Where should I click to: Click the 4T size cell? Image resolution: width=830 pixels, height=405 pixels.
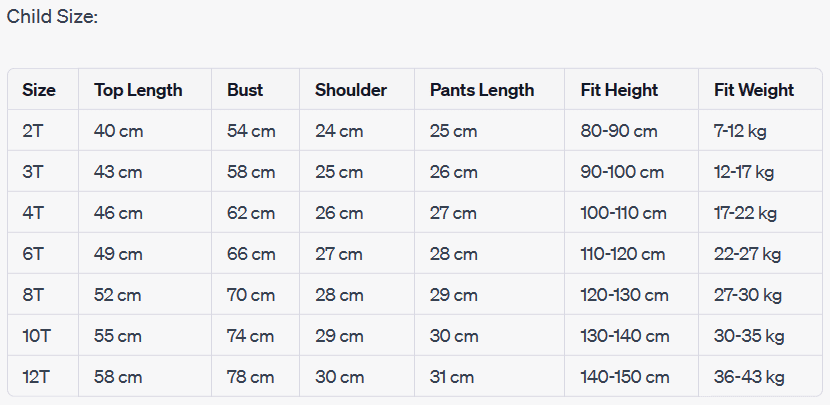(x=33, y=213)
